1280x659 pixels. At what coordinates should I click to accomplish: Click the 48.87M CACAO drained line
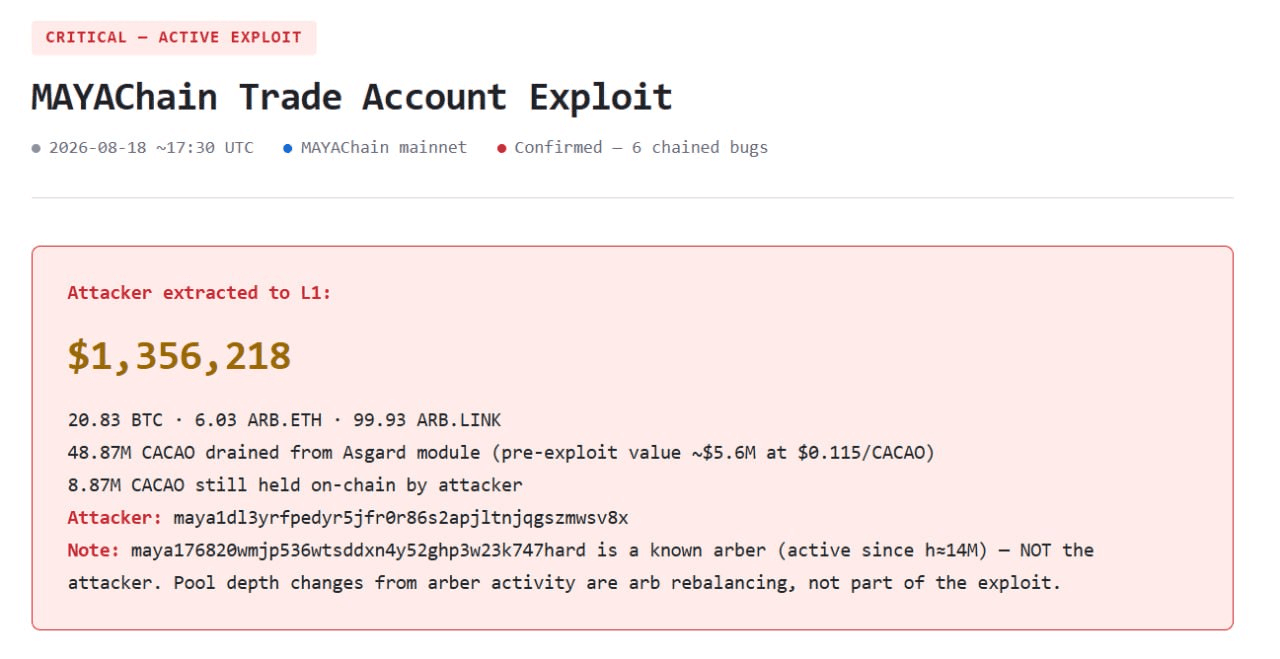pos(501,453)
